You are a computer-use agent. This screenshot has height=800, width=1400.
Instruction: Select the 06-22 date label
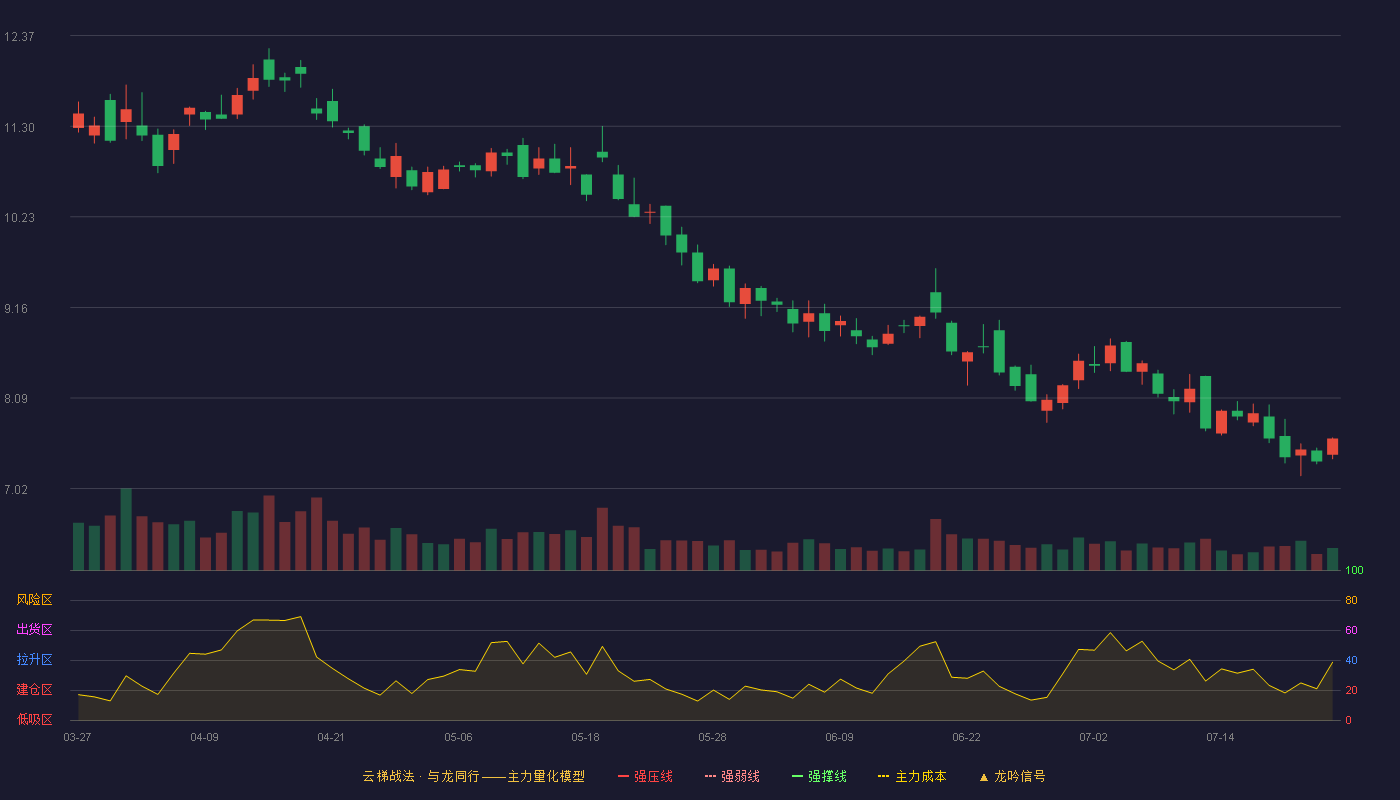[x=966, y=737]
